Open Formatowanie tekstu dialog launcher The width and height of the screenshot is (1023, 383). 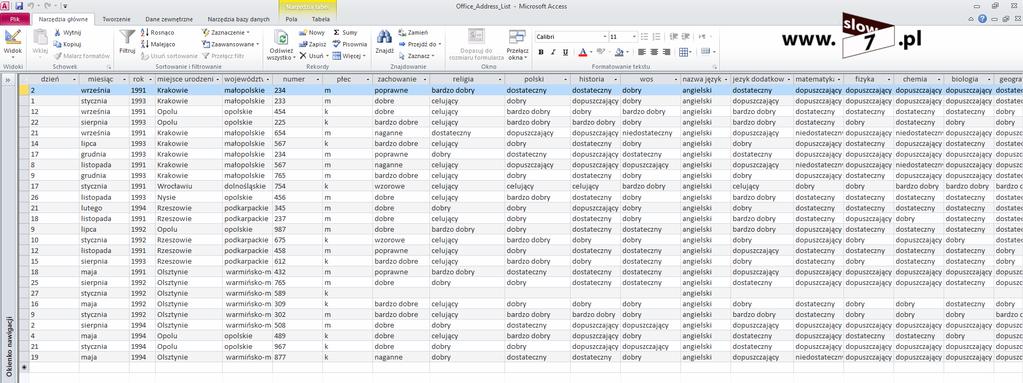click(x=716, y=67)
